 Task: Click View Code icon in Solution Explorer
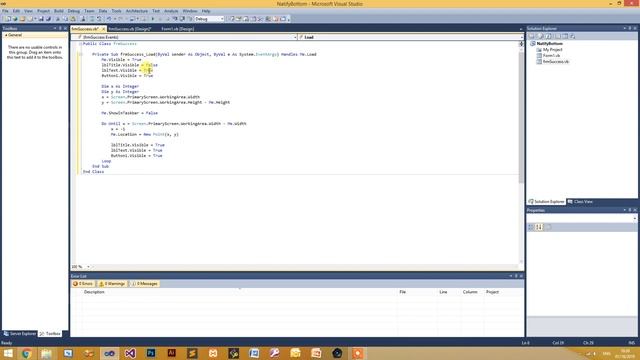[557, 36]
